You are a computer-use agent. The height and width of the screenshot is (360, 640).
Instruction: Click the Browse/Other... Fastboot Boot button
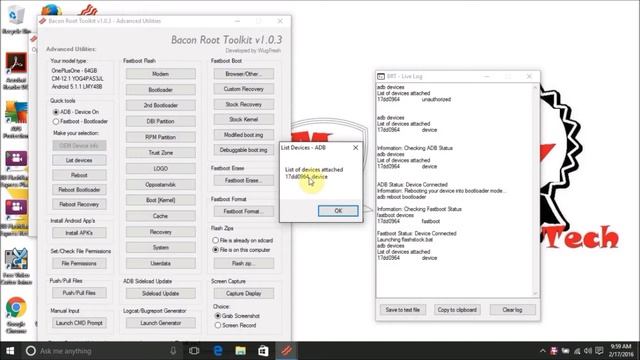[x=244, y=74]
